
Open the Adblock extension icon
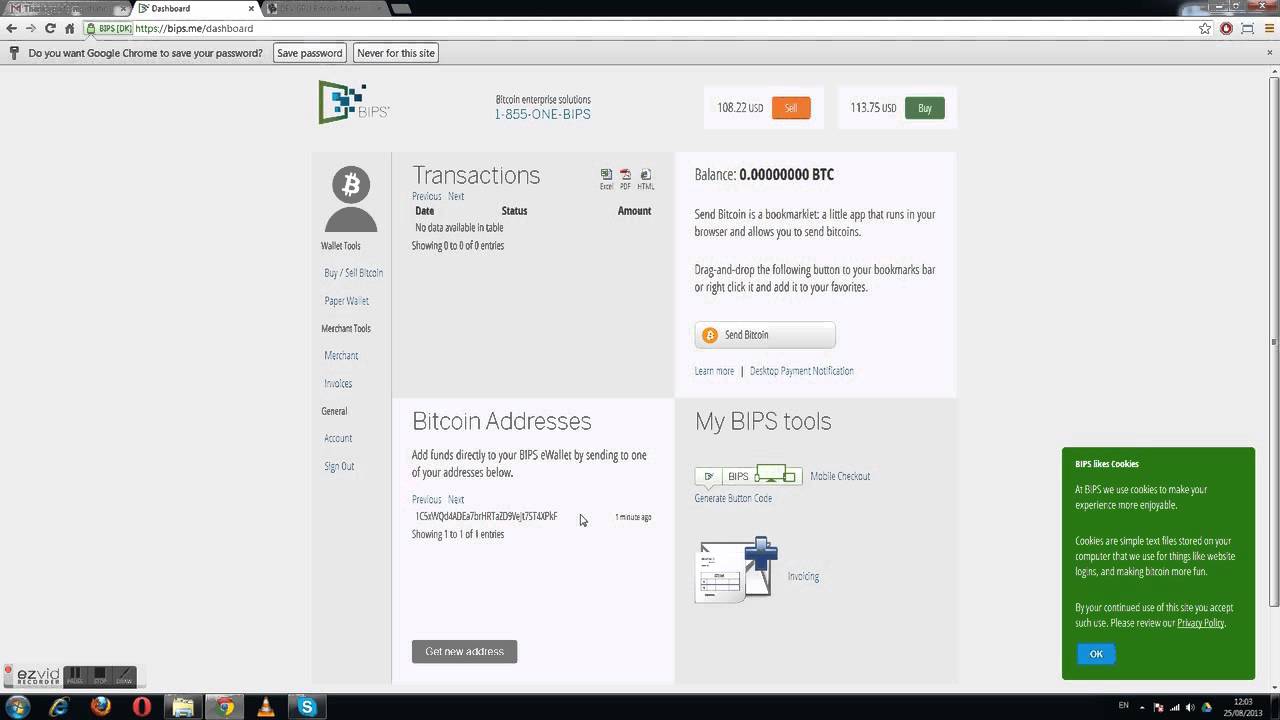coord(1226,28)
